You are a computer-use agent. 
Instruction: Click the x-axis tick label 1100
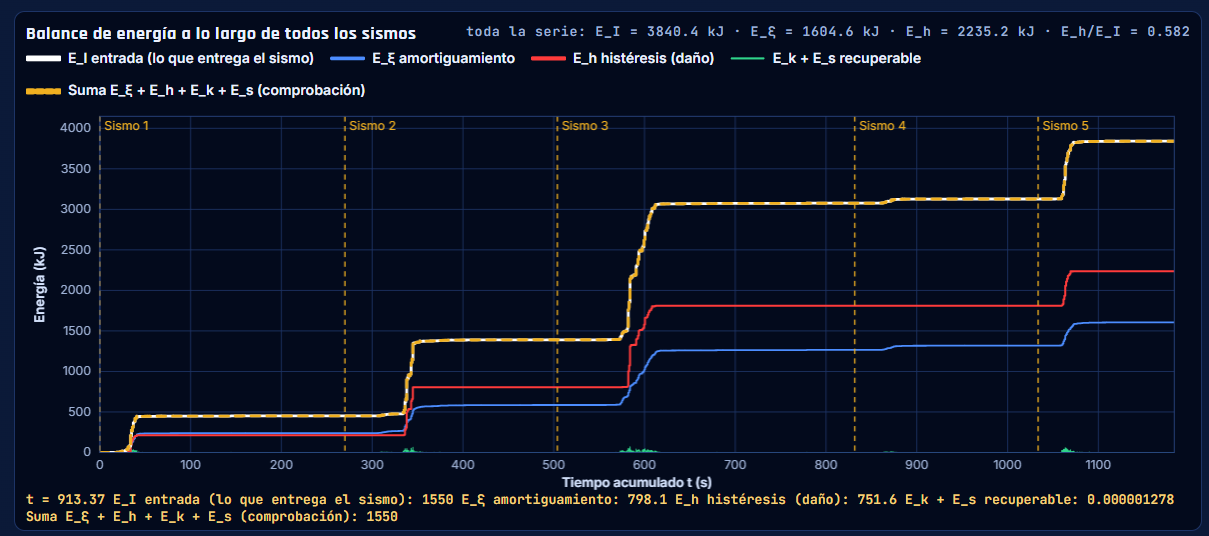click(x=1098, y=465)
